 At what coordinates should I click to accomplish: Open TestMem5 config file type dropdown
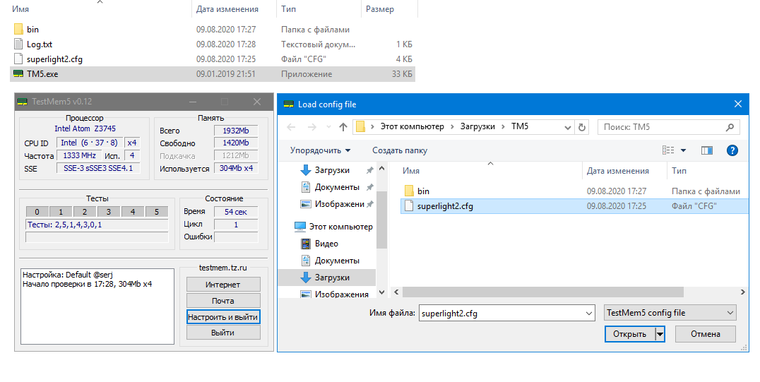click(670, 313)
